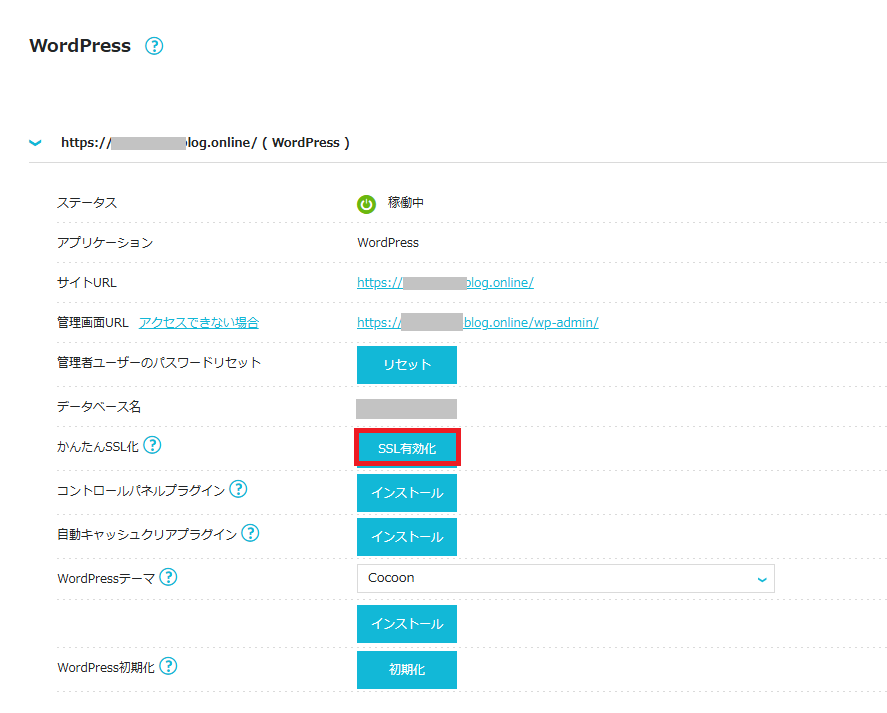The height and width of the screenshot is (713, 887).
Task: Collapse the blog.online WordPress site section
Action: [x=35, y=143]
